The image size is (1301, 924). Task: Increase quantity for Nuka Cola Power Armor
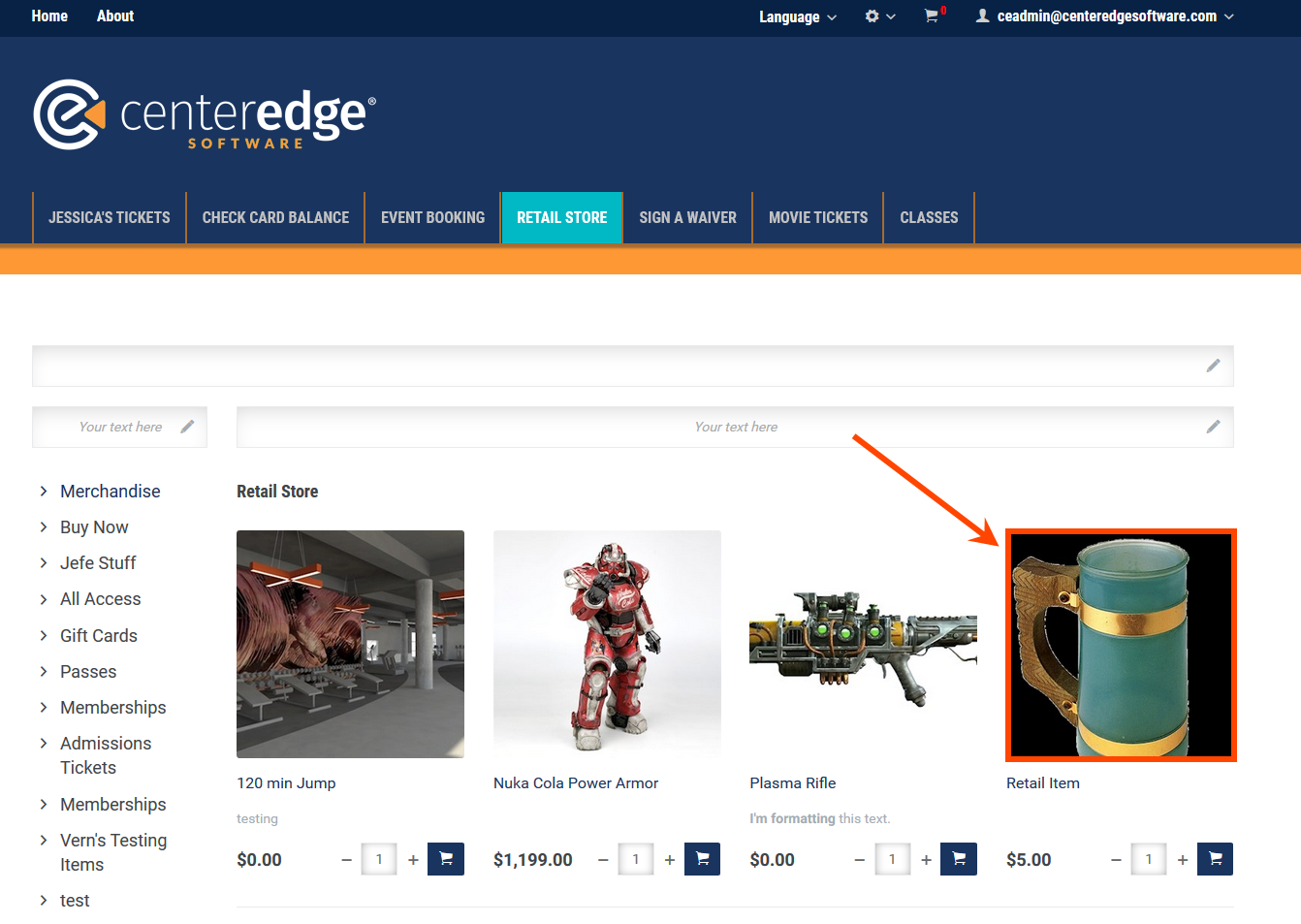tap(670, 860)
